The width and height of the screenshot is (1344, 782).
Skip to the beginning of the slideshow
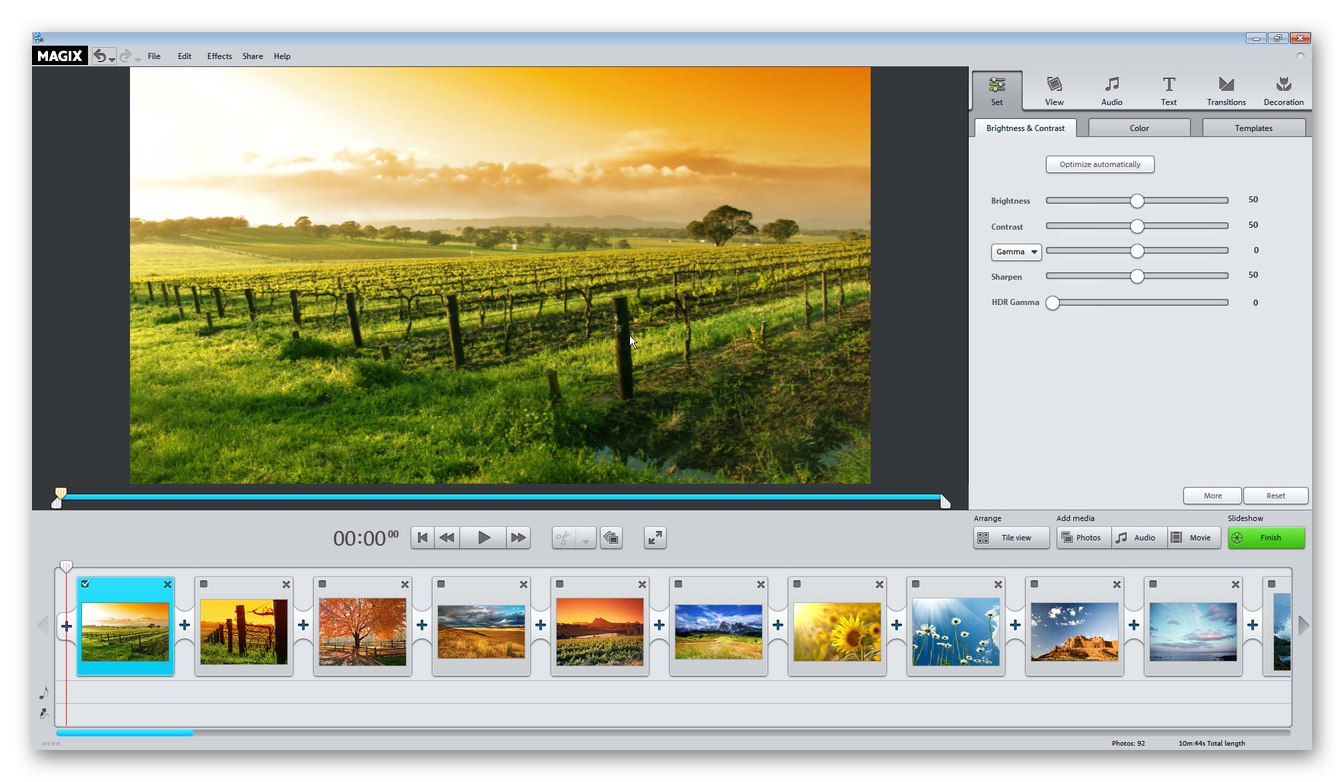(423, 538)
